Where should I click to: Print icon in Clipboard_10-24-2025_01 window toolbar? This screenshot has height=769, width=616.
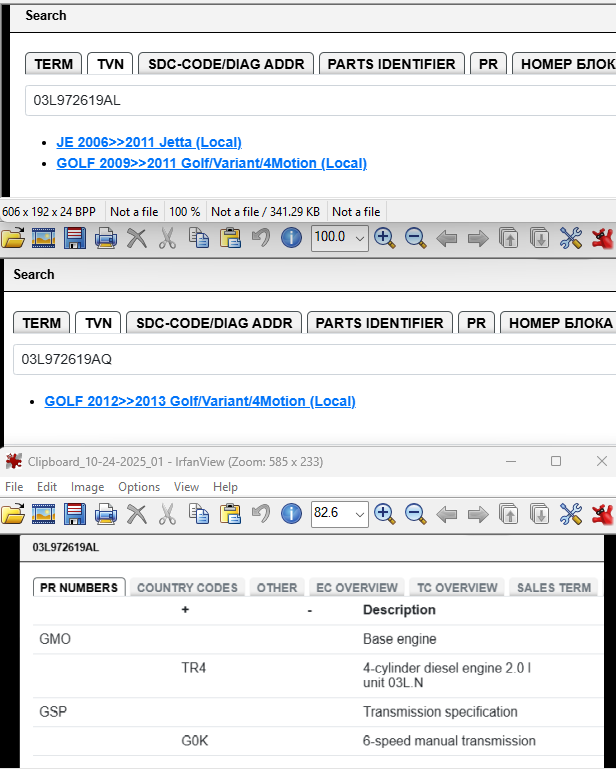pos(106,514)
